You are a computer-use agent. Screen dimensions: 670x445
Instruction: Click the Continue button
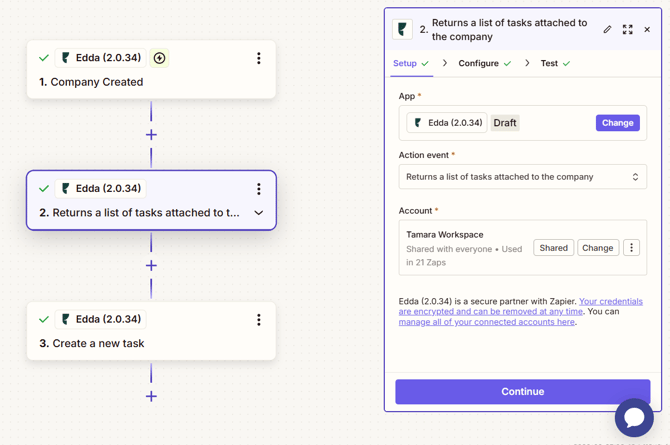coord(522,391)
